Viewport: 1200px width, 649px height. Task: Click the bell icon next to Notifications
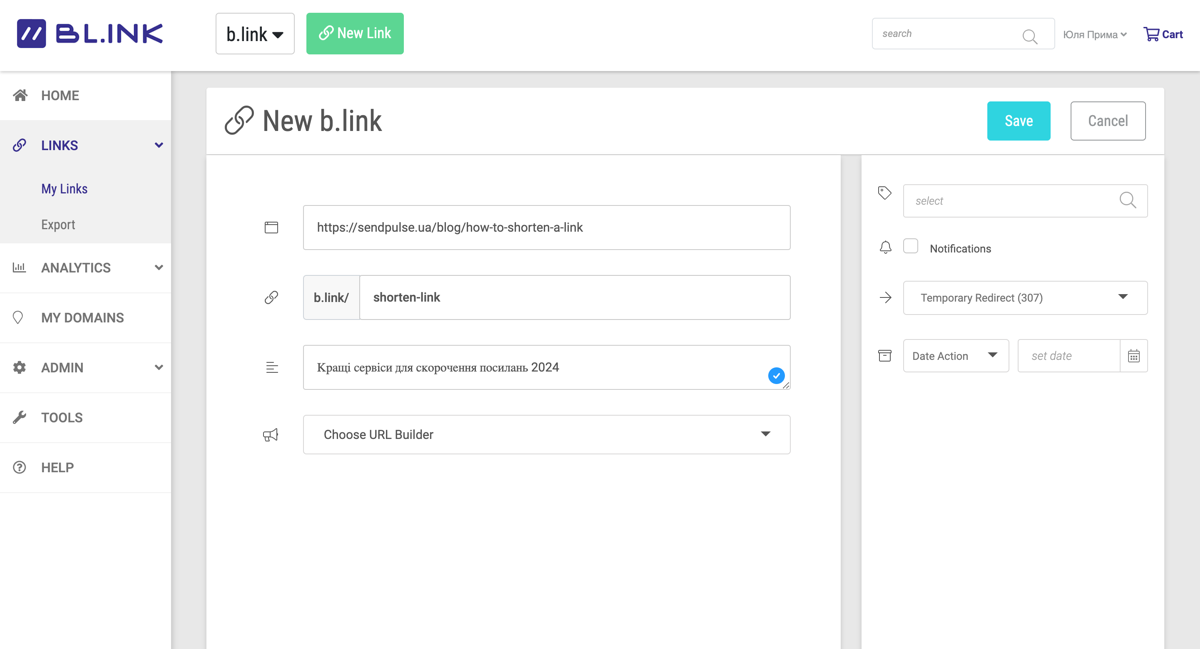coord(884,247)
